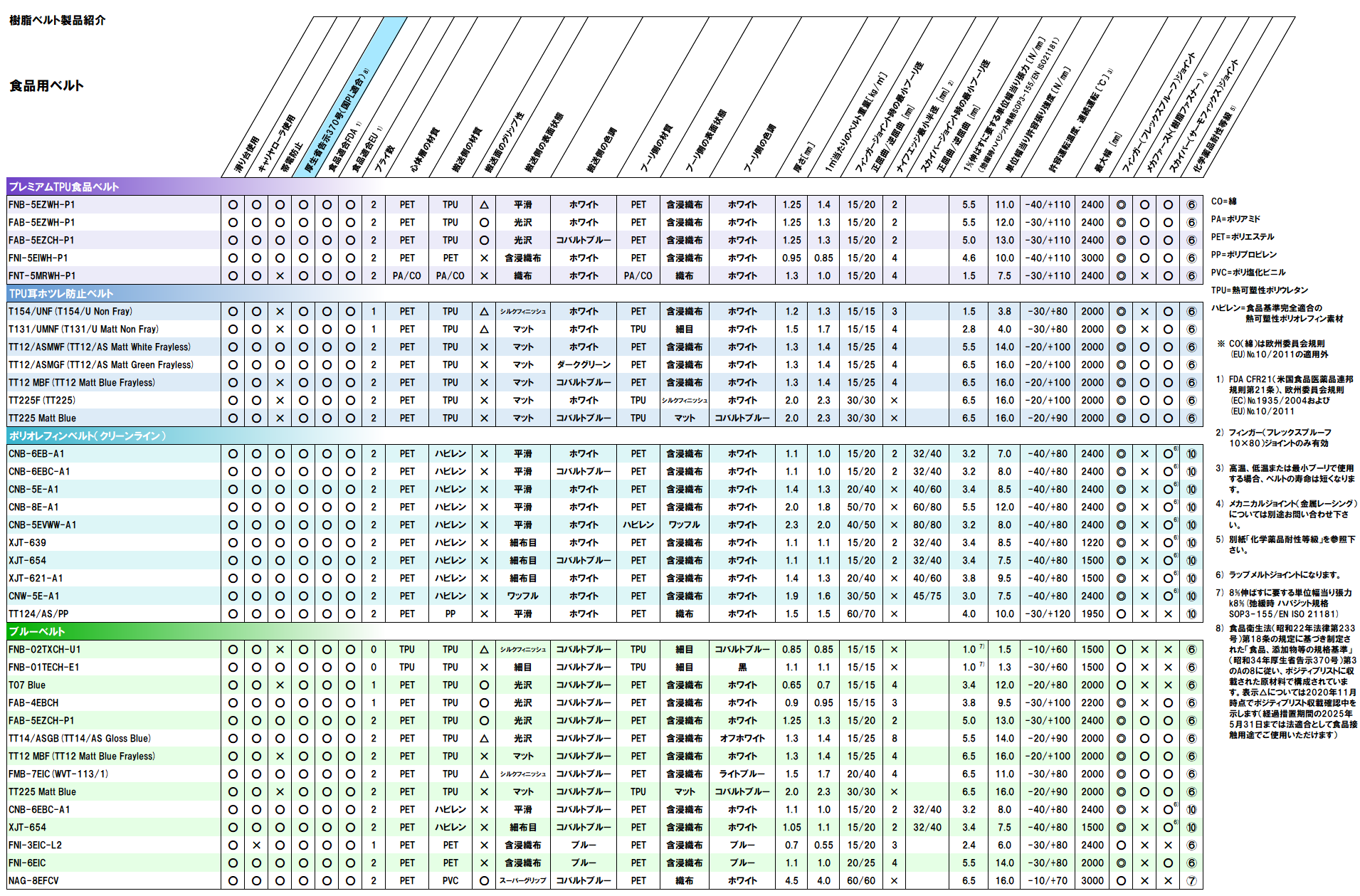This screenshot has height=896, width=1360.
Task: Select grip circle mark in NAG-8EFCV row
Action: coord(484,881)
